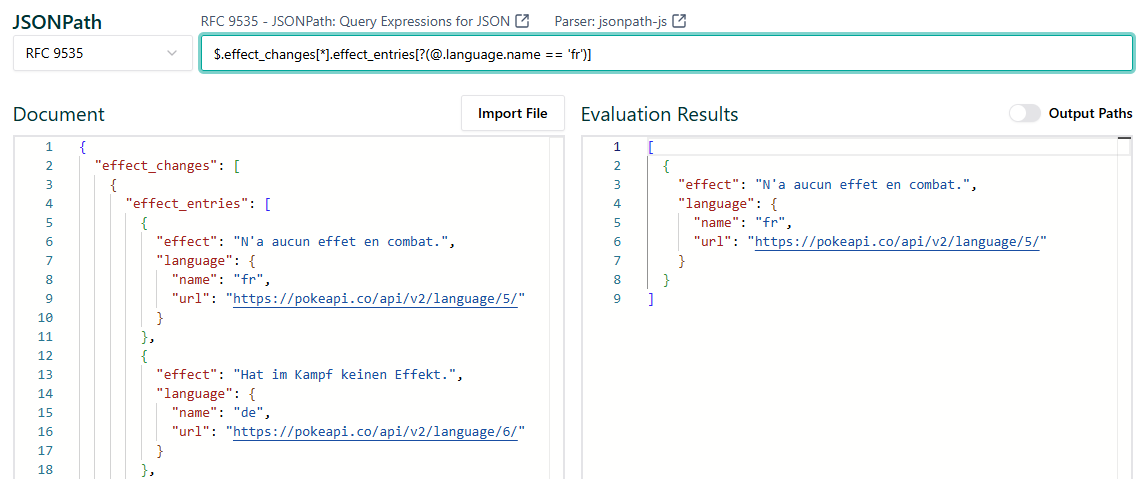Open the RFC 9535 dropdown selector

click(101, 54)
